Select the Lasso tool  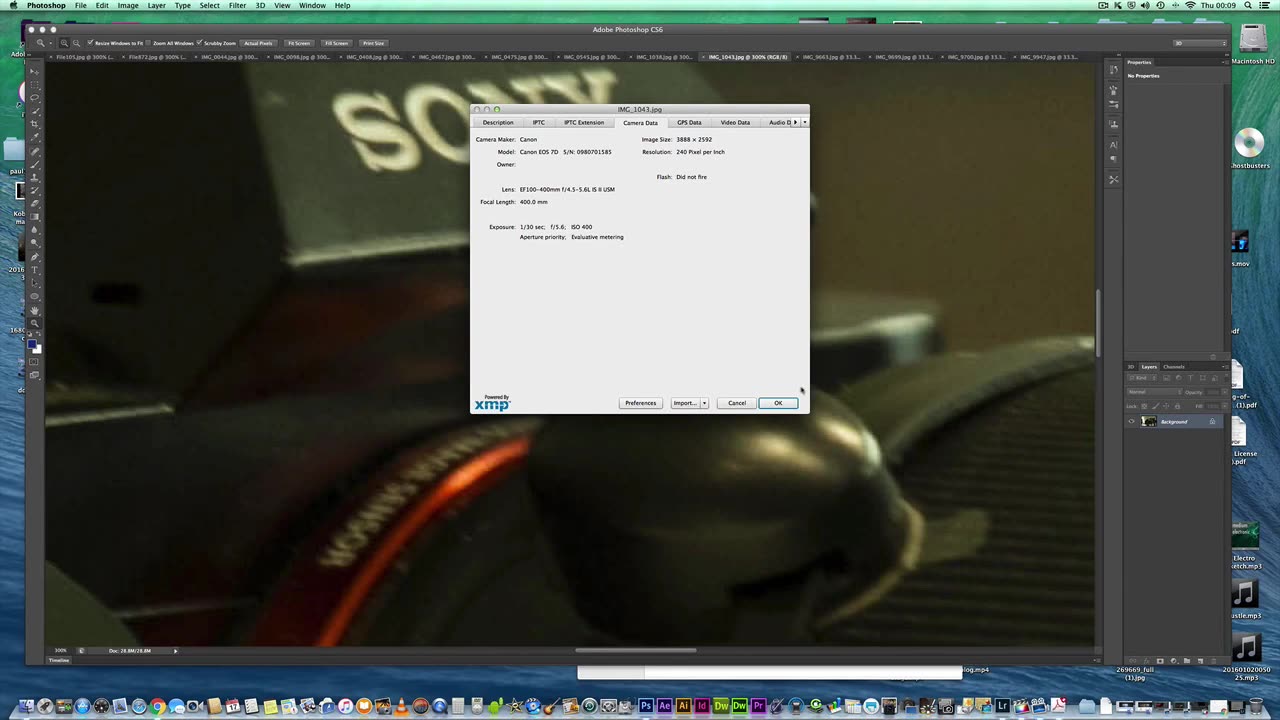point(33,96)
